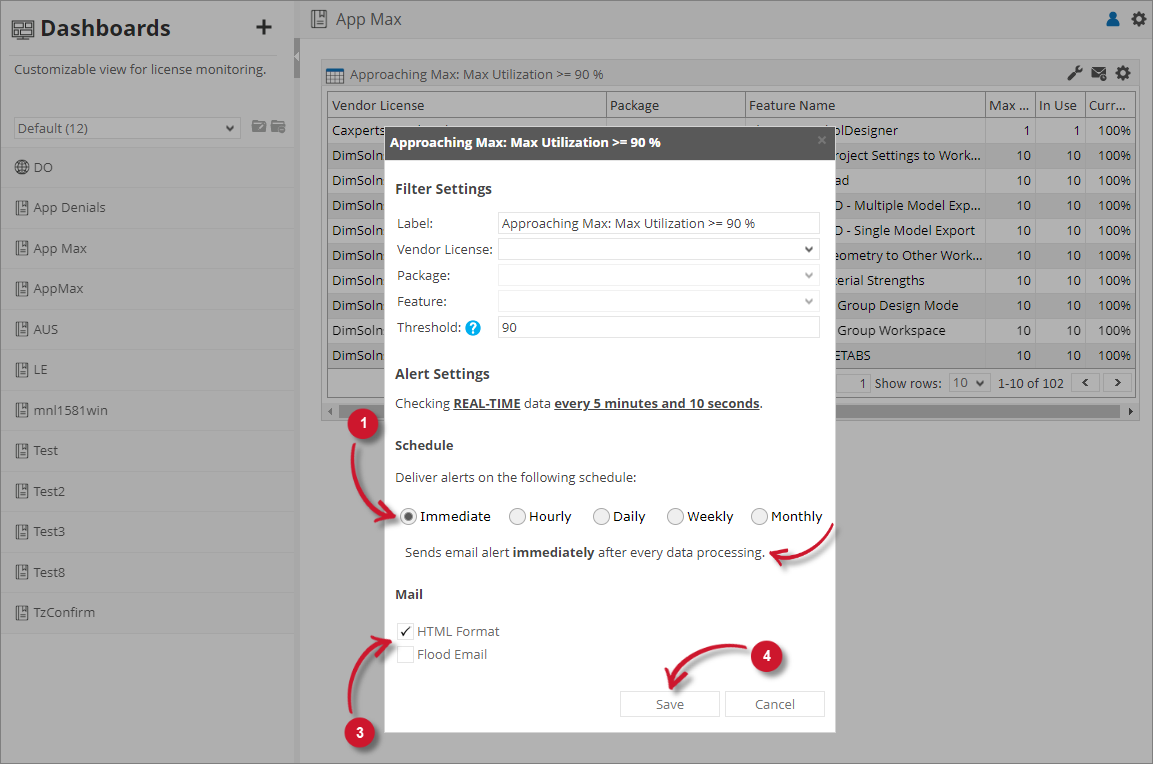Open the Test3 dashboard
Viewport: 1153px width, 764px height.
coord(147,532)
